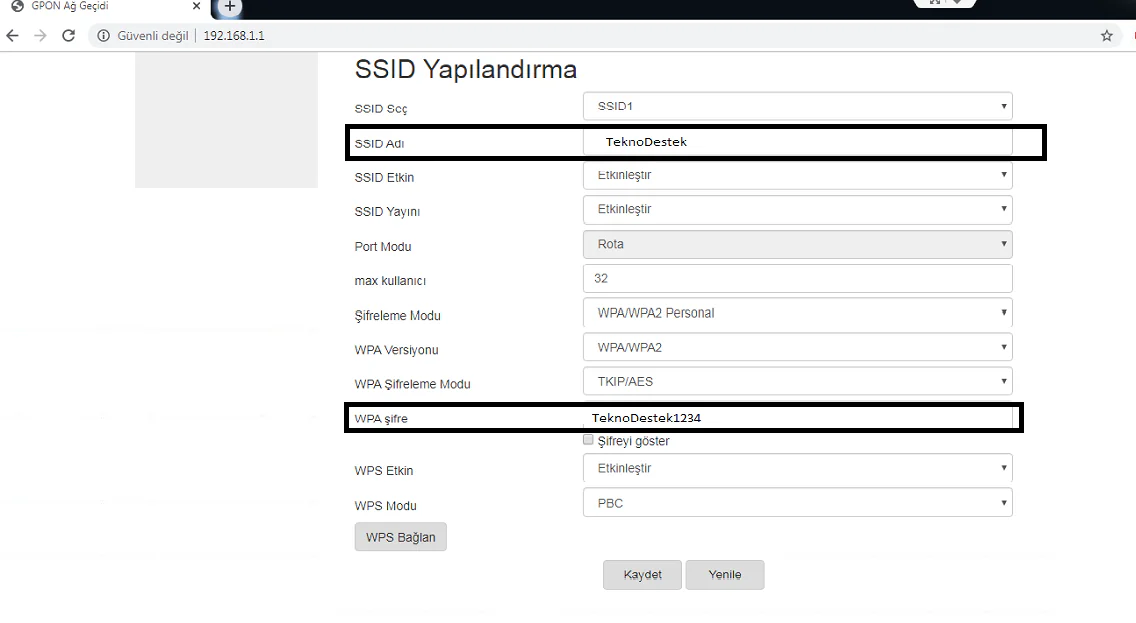The image size is (1136, 623).
Task: Click the SSID Adı label
Action: [x=380, y=143]
